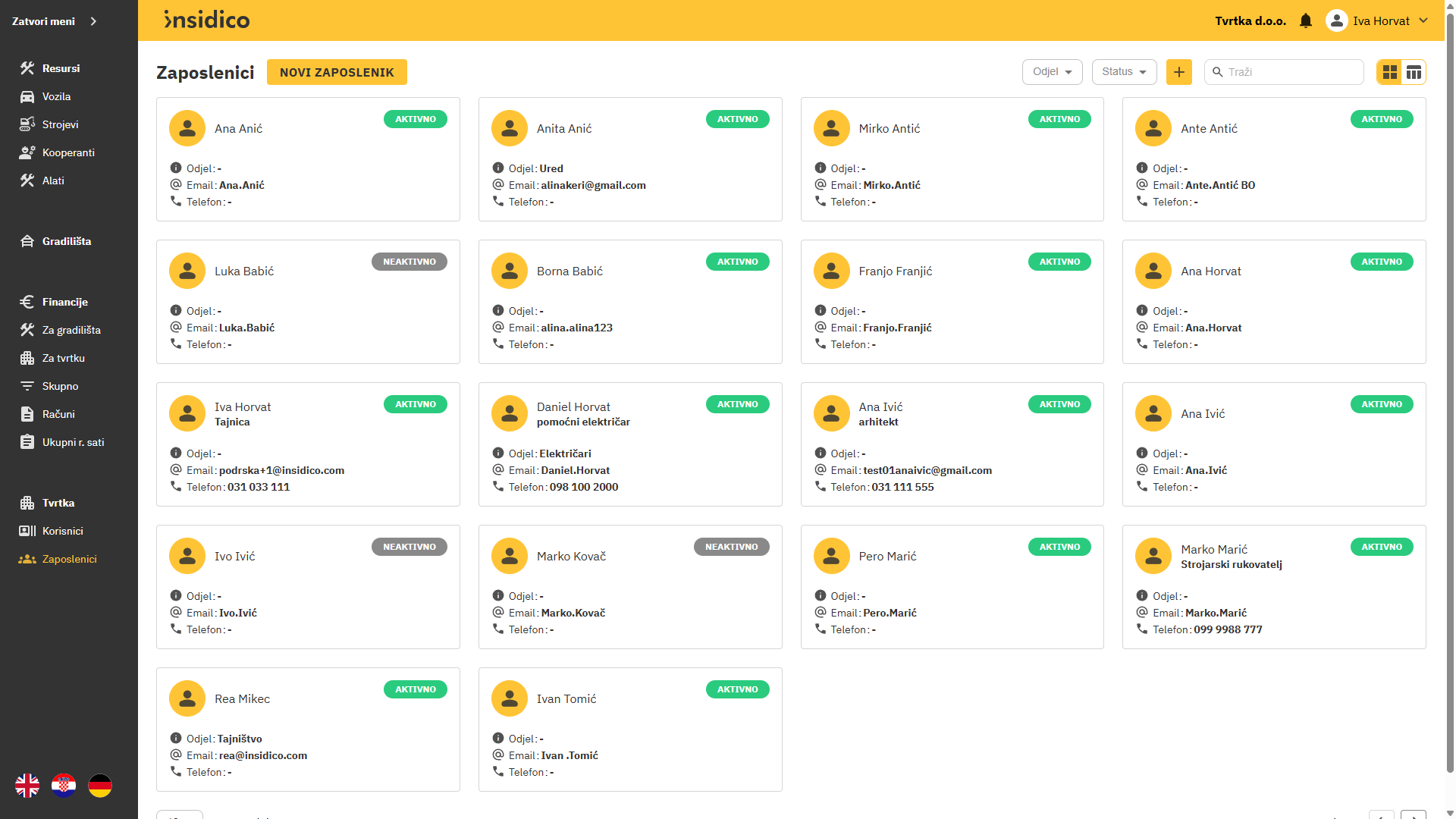
Task: Click the yellow plus add button
Action: 1178,72
